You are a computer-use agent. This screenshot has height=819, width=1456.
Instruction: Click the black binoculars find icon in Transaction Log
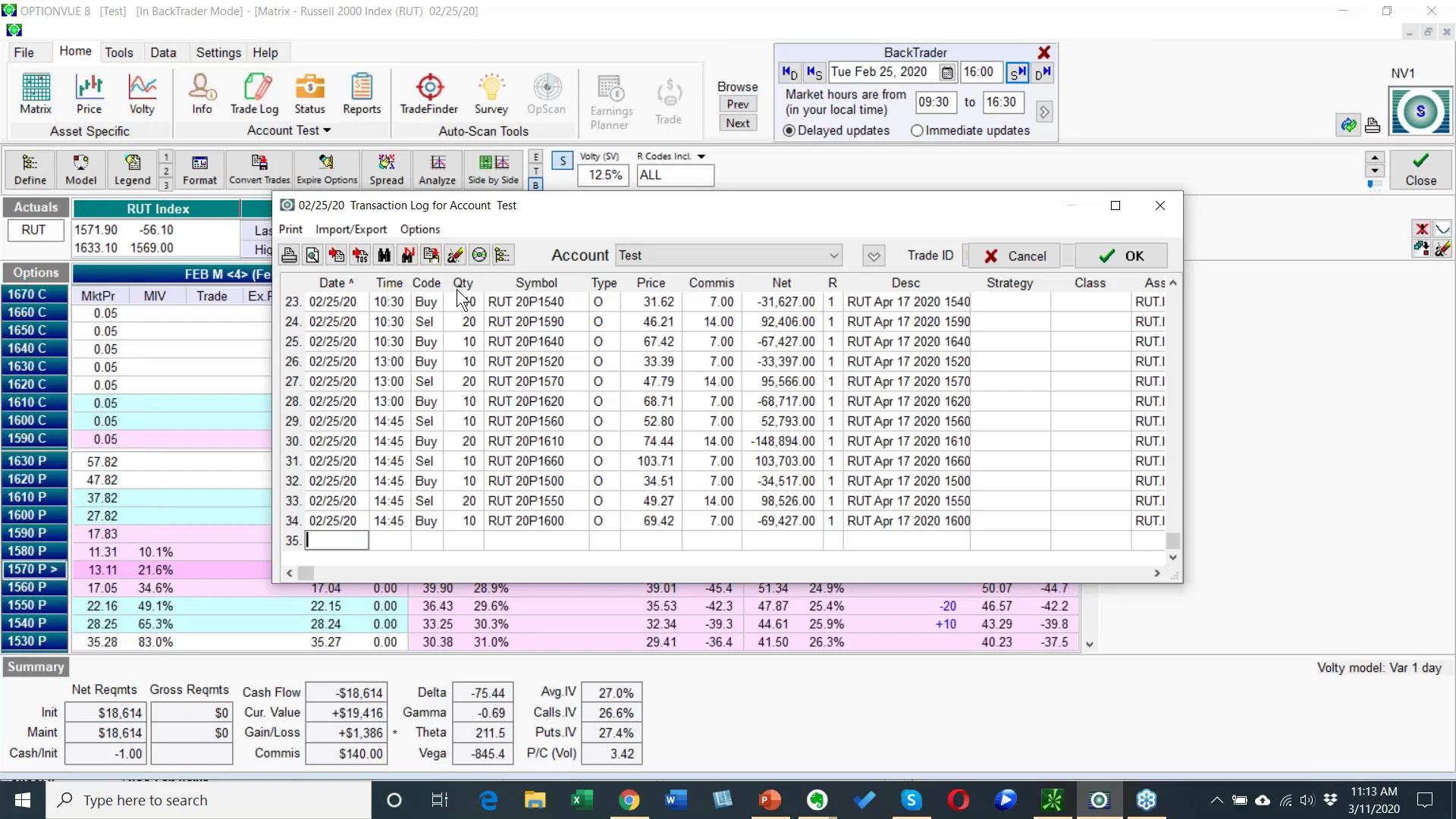click(384, 256)
